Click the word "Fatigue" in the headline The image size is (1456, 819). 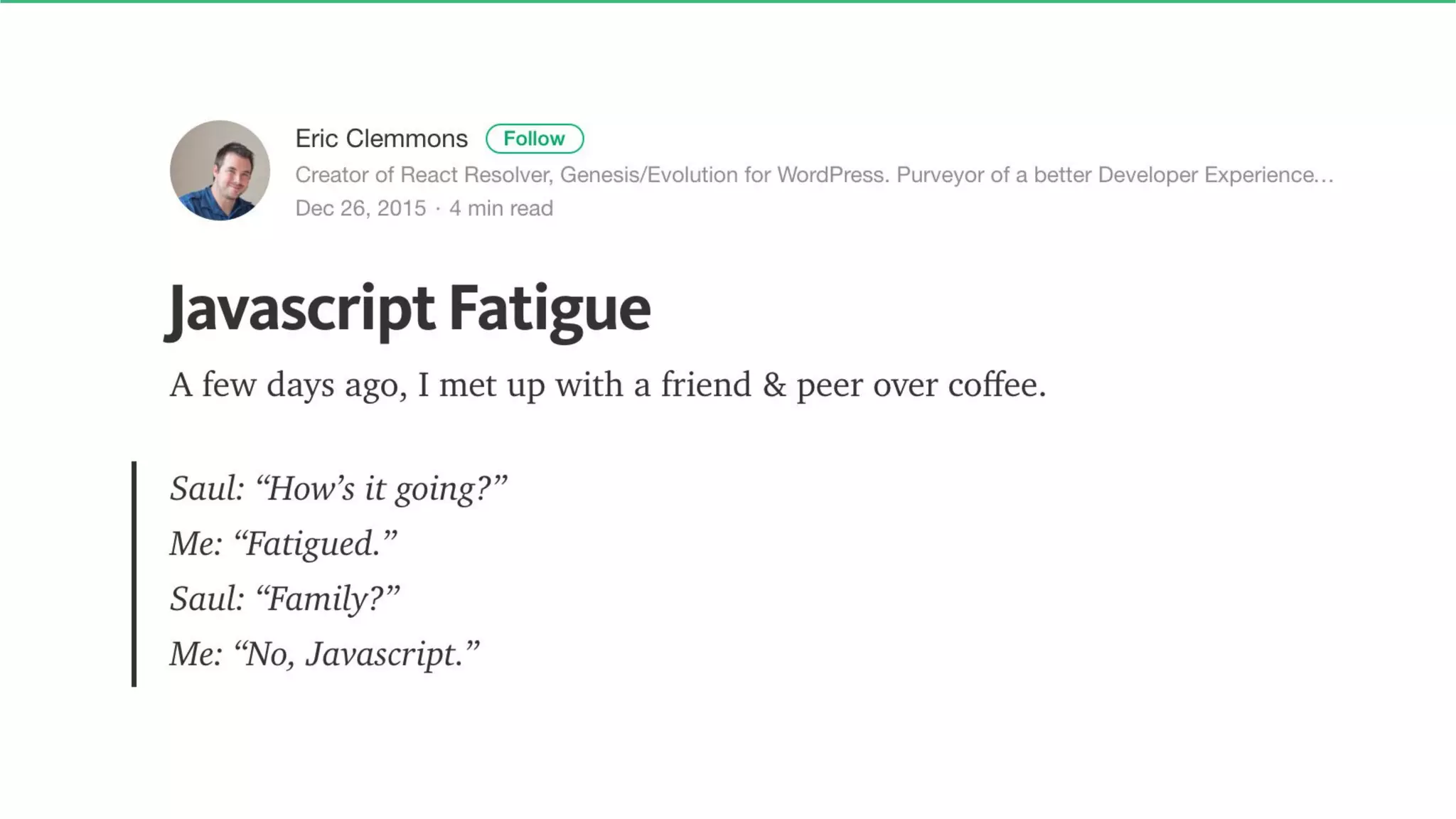[x=550, y=309]
